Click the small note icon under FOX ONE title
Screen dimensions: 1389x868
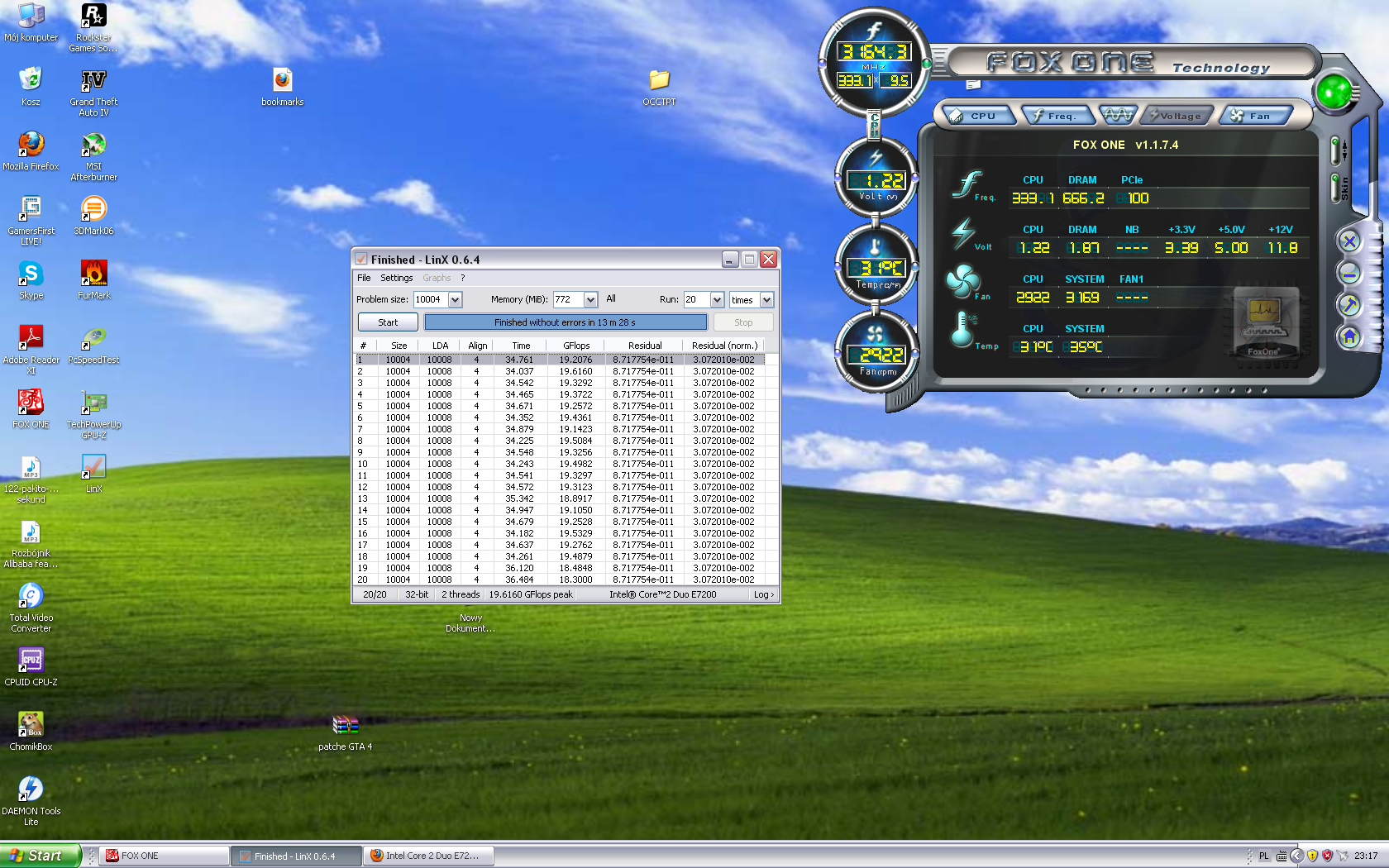pyautogui.click(x=973, y=84)
